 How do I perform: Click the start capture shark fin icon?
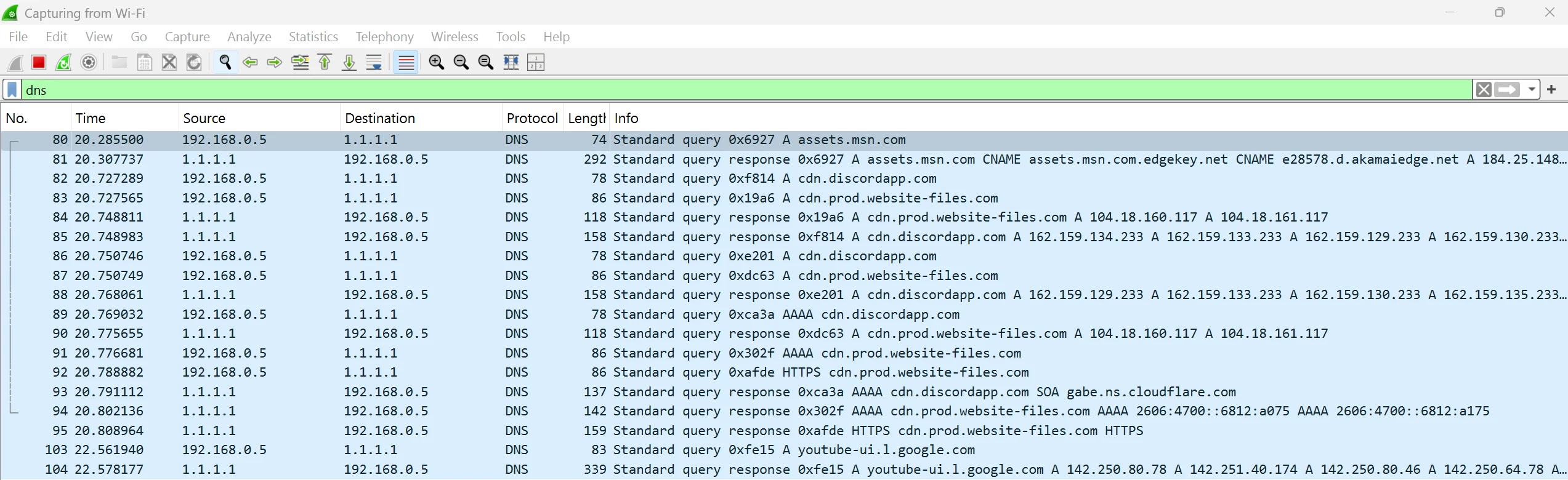(15, 62)
